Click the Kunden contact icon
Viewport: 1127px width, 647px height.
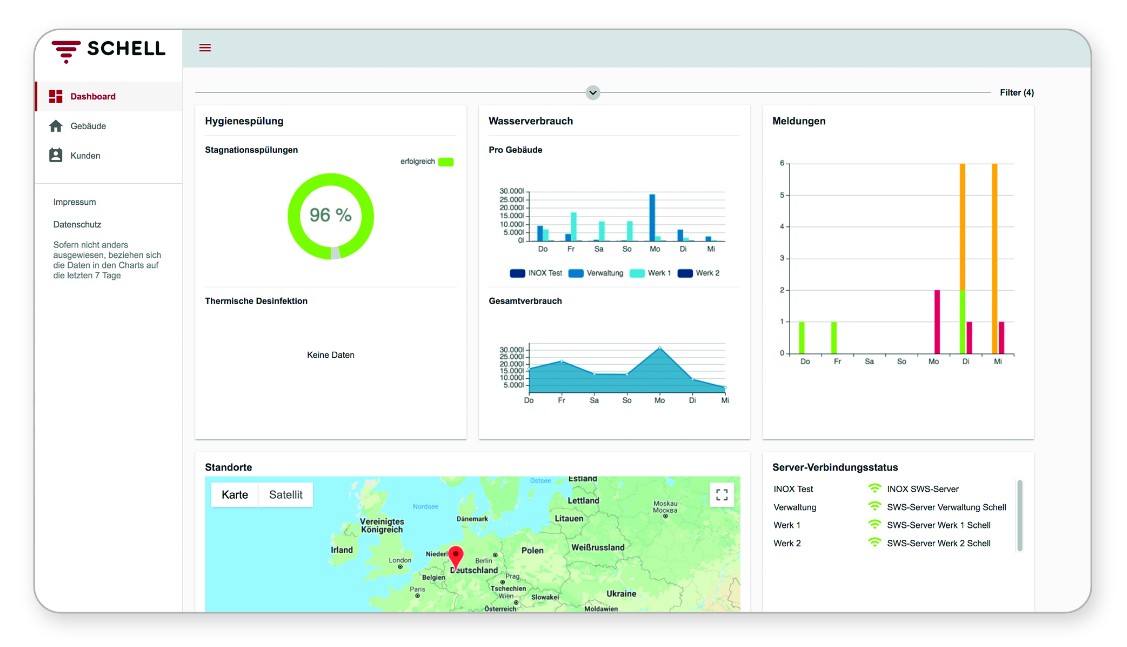pyautogui.click(x=55, y=155)
